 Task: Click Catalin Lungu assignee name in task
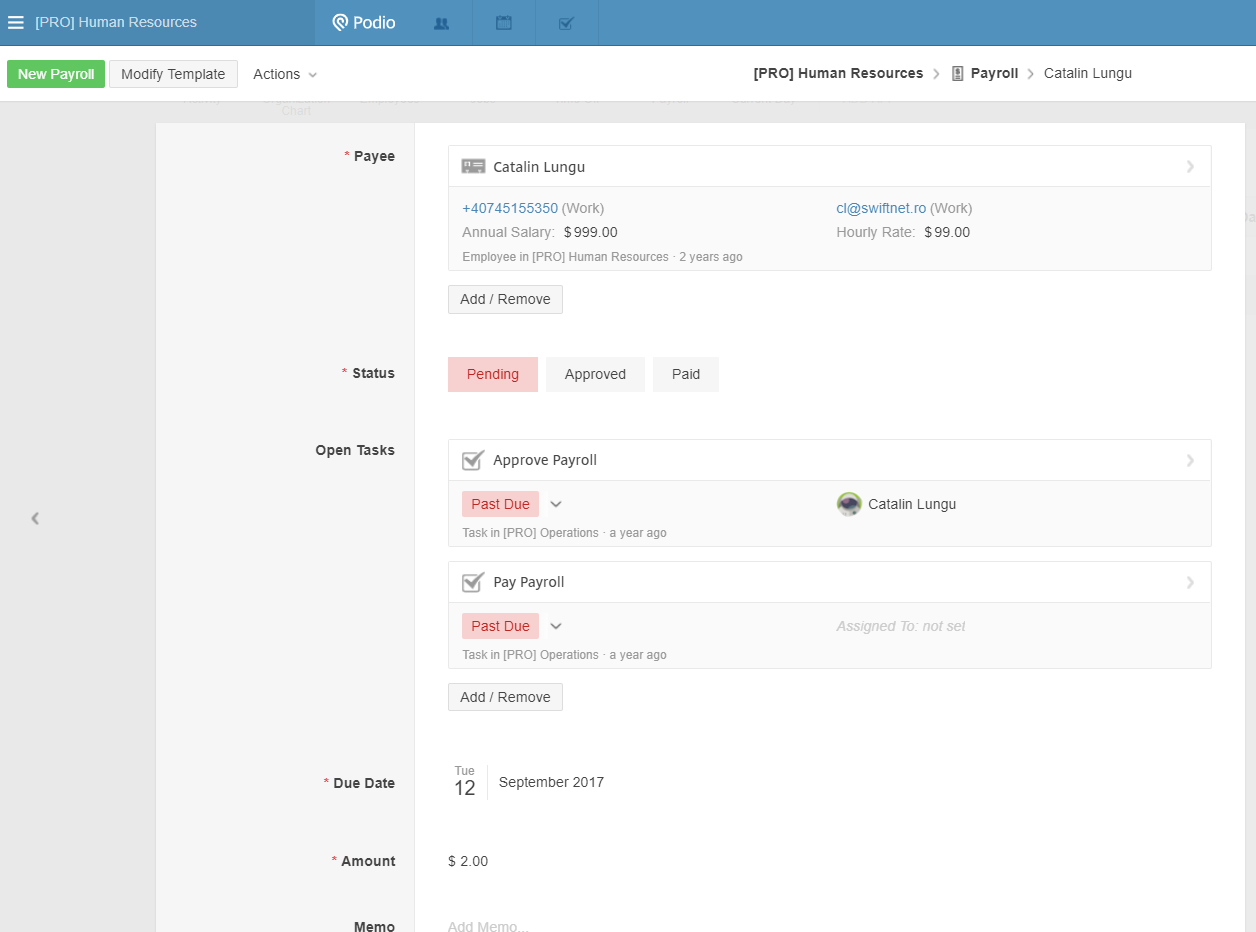tap(912, 504)
